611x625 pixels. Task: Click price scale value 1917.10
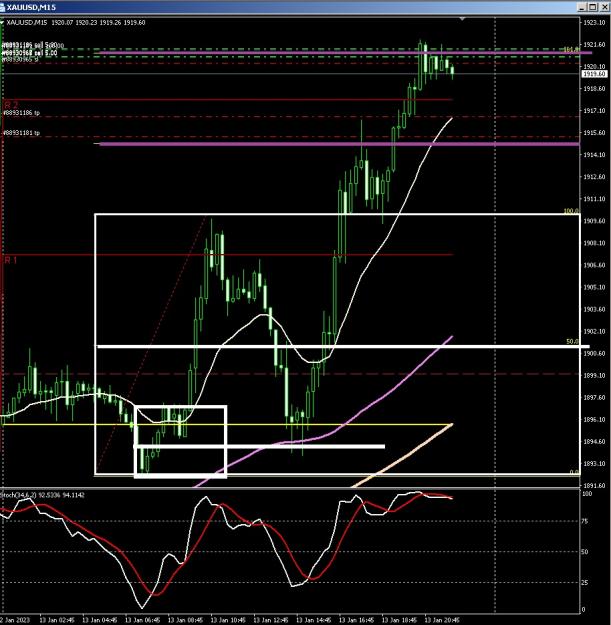(594, 111)
